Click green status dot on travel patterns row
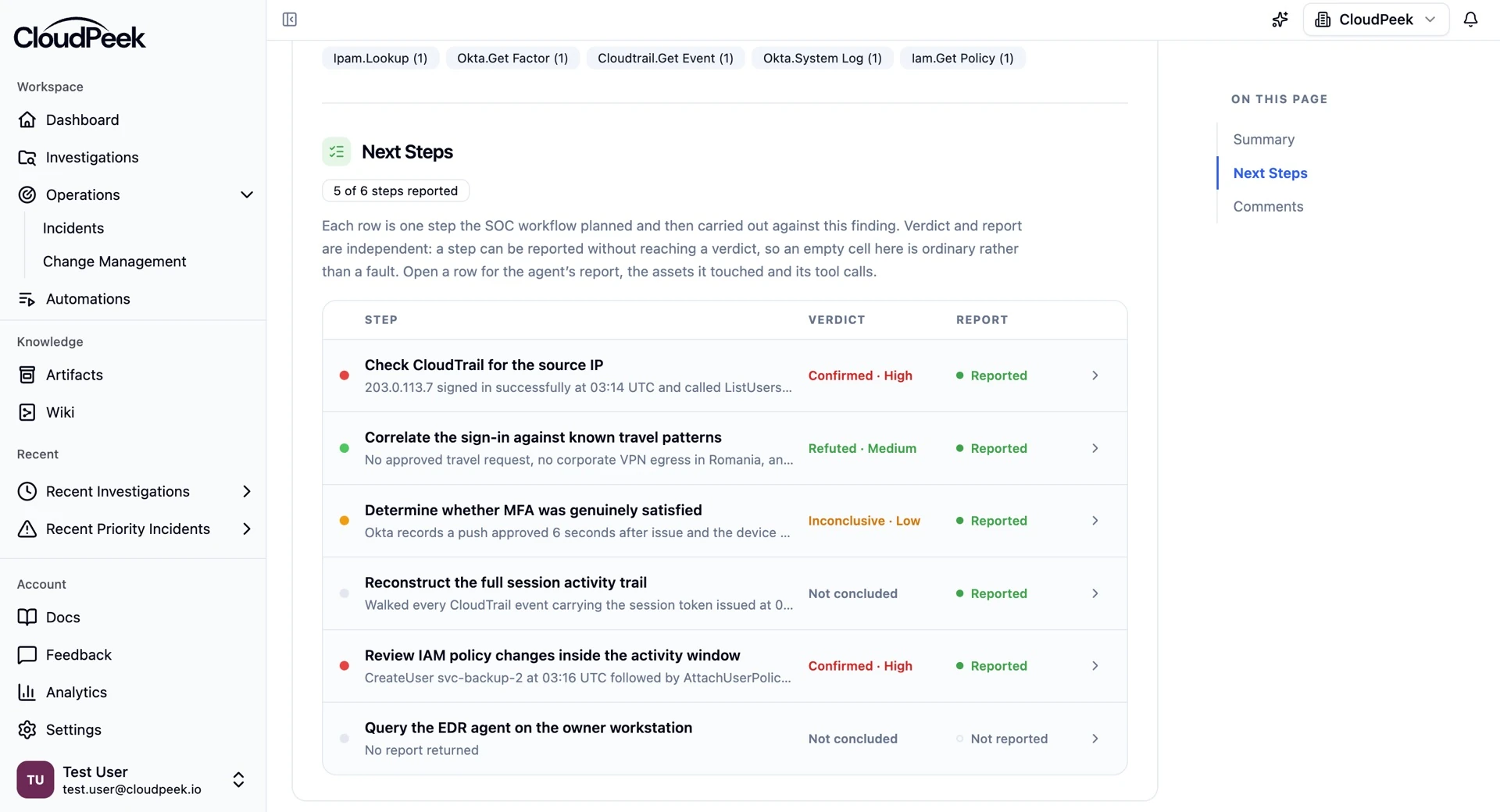 344,448
